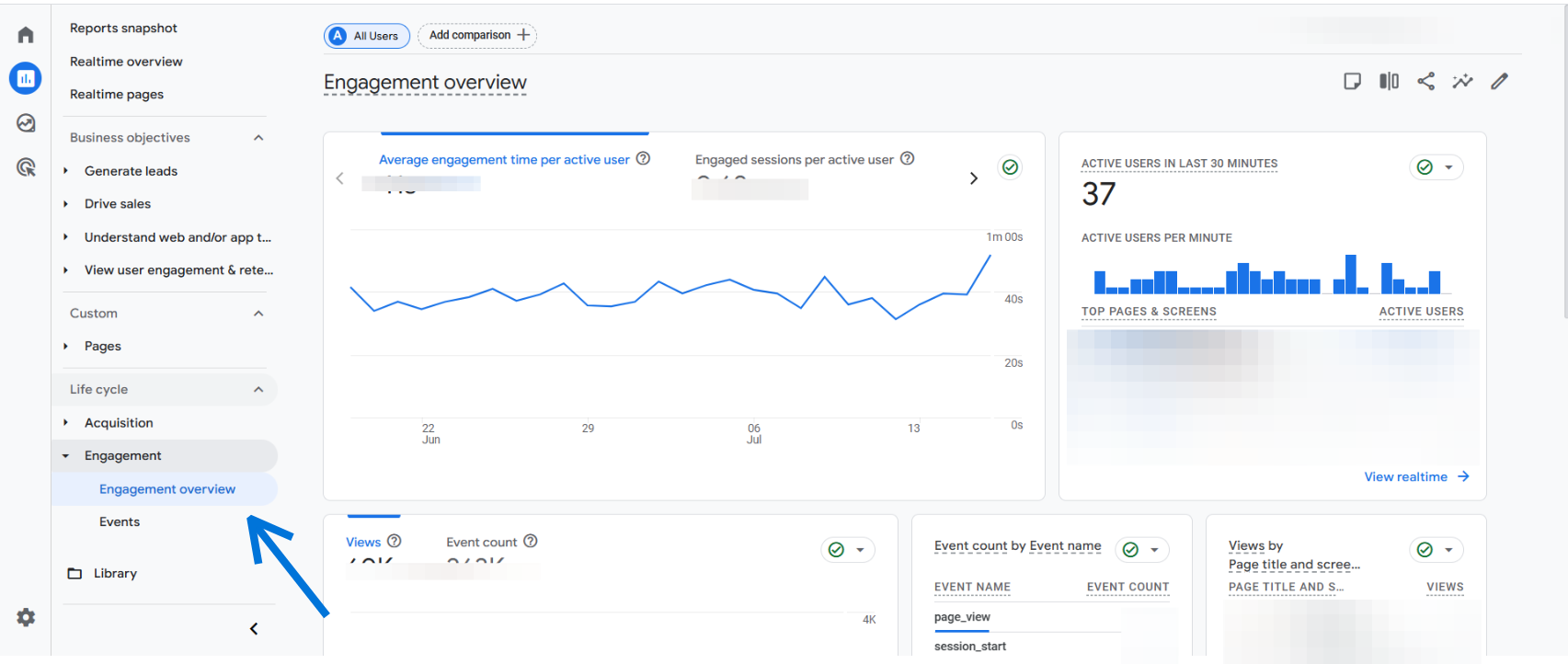Viewport: 1568px width, 664px height.
Task: Open the Explore icon in left rail
Action: point(26,122)
